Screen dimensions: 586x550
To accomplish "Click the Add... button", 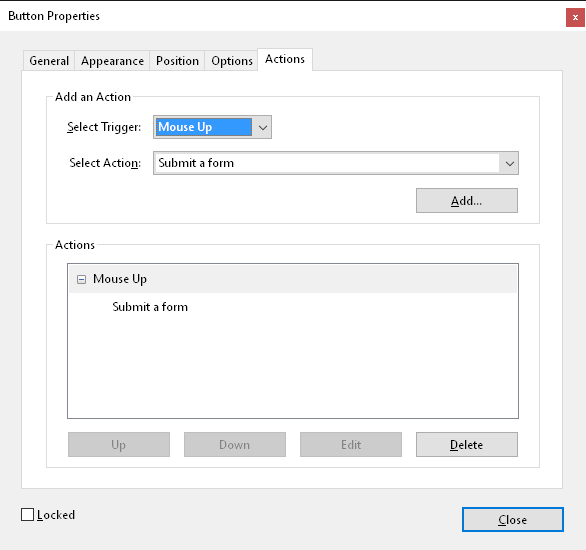I will tap(467, 201).
